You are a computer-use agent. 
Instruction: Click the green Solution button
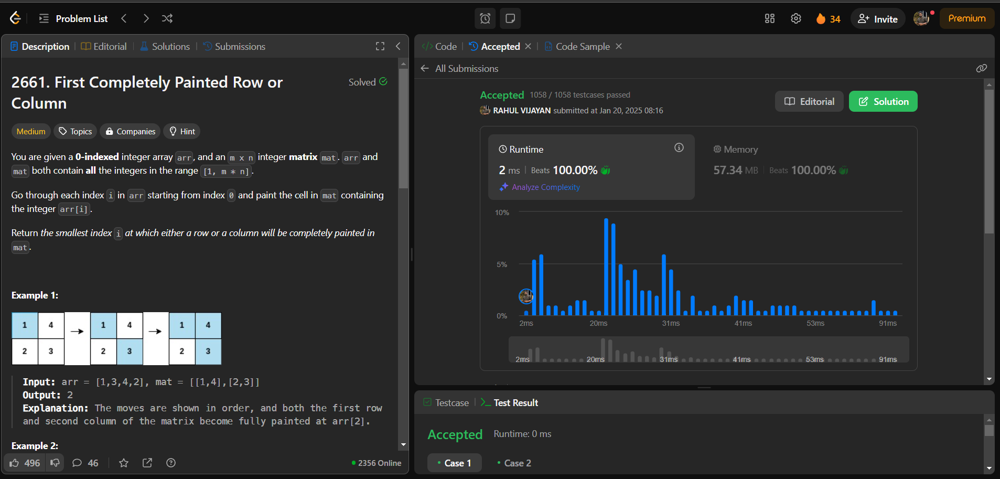tap(883, 101)
